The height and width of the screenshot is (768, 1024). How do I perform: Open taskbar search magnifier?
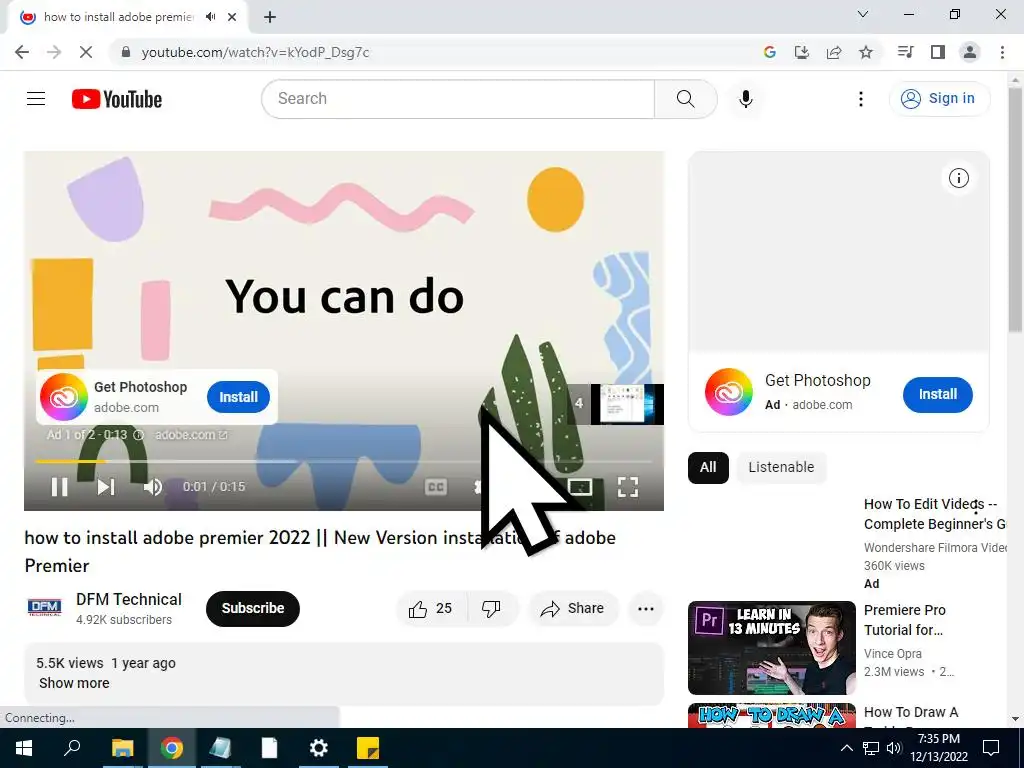72,748
